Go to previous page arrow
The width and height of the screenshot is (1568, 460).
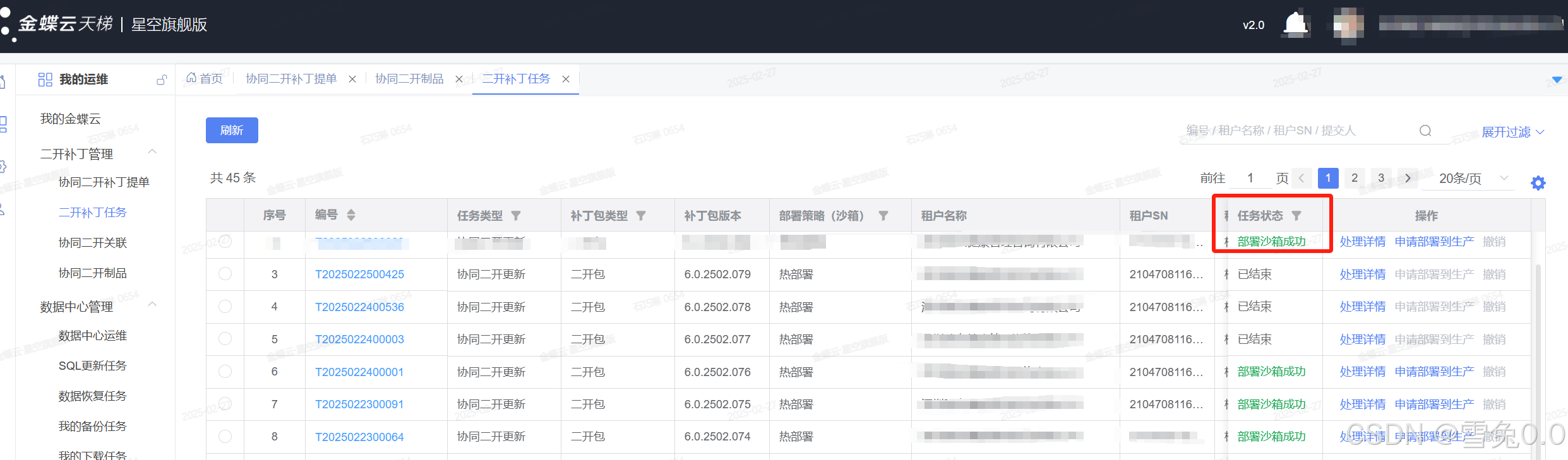(x=1302, y=179)
